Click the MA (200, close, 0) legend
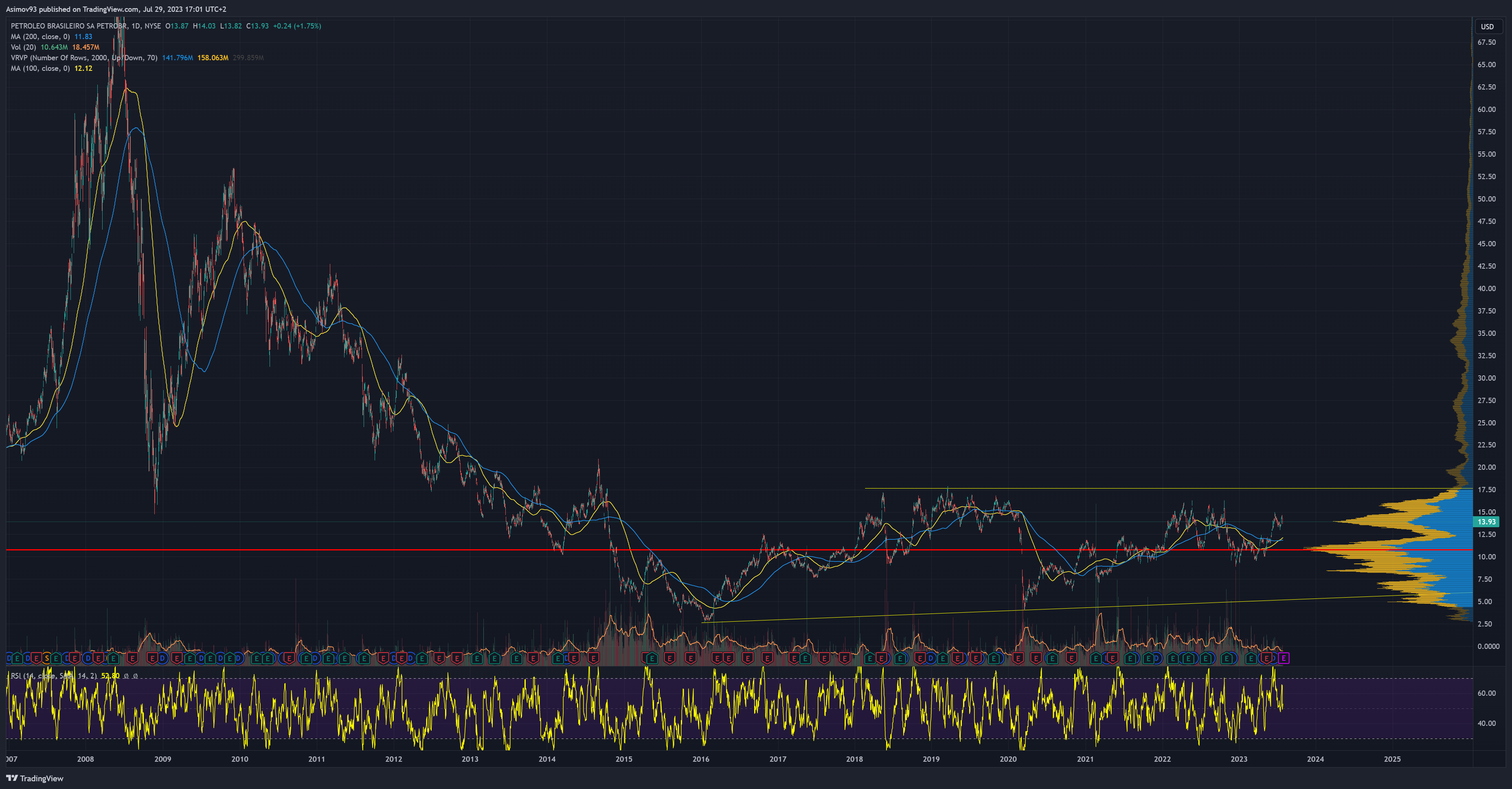Screen dimensions: 1512x789 pos(40,36)
